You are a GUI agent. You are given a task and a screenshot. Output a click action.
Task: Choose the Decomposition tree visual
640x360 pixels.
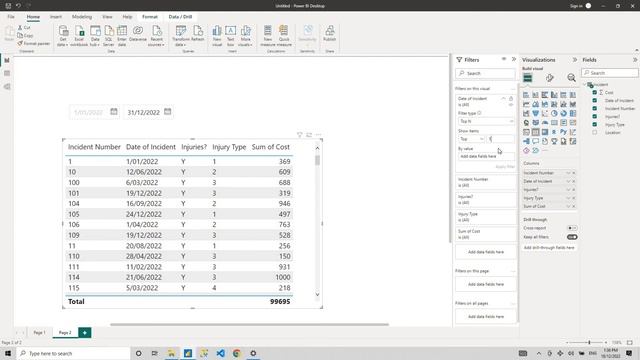pos(526,141)
